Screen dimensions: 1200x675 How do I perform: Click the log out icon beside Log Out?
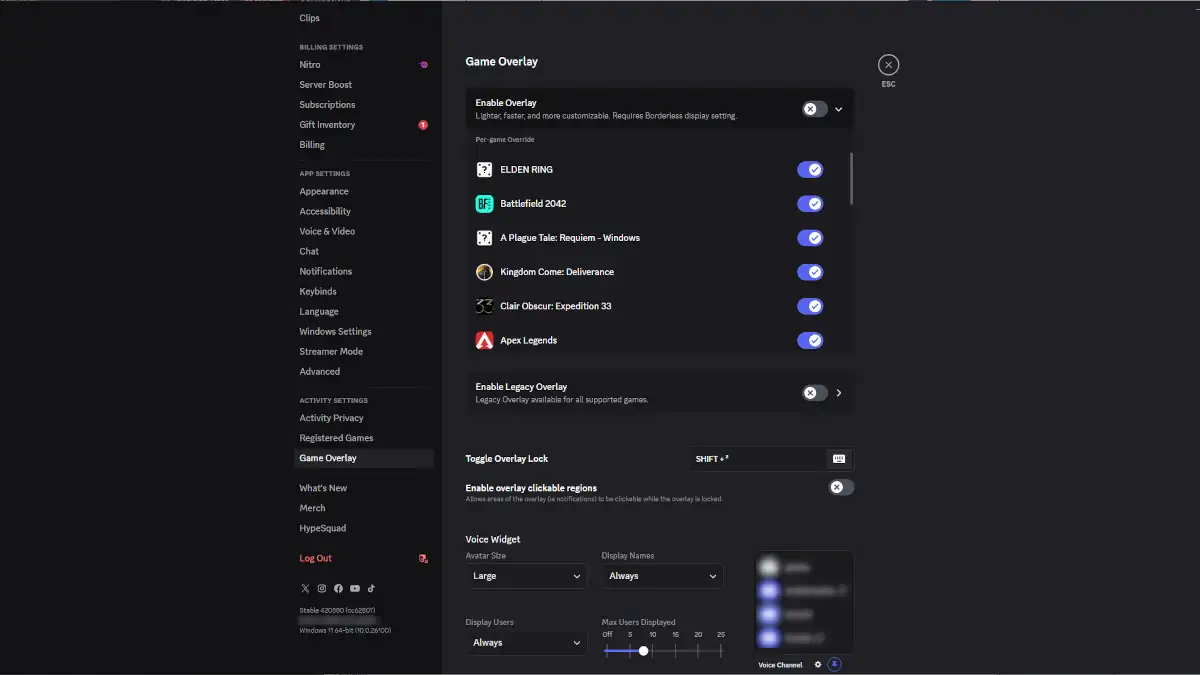click(423, 558)
